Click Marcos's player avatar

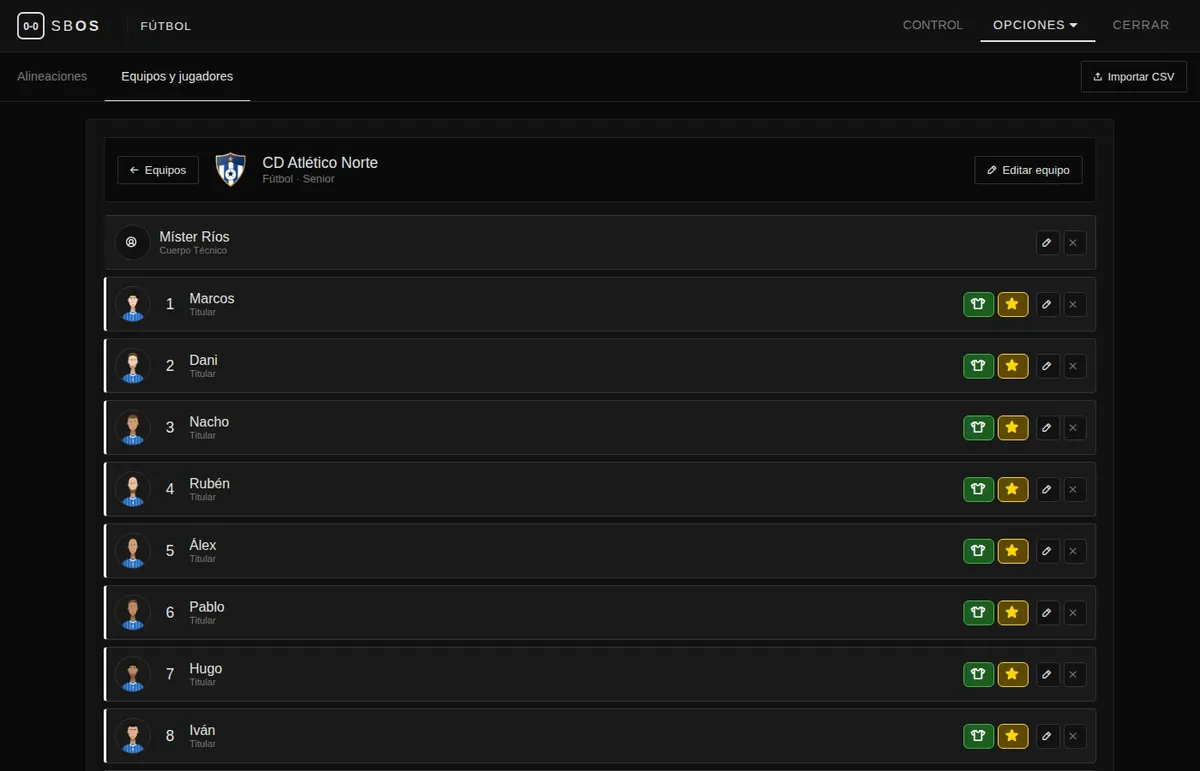click(132, 305)
